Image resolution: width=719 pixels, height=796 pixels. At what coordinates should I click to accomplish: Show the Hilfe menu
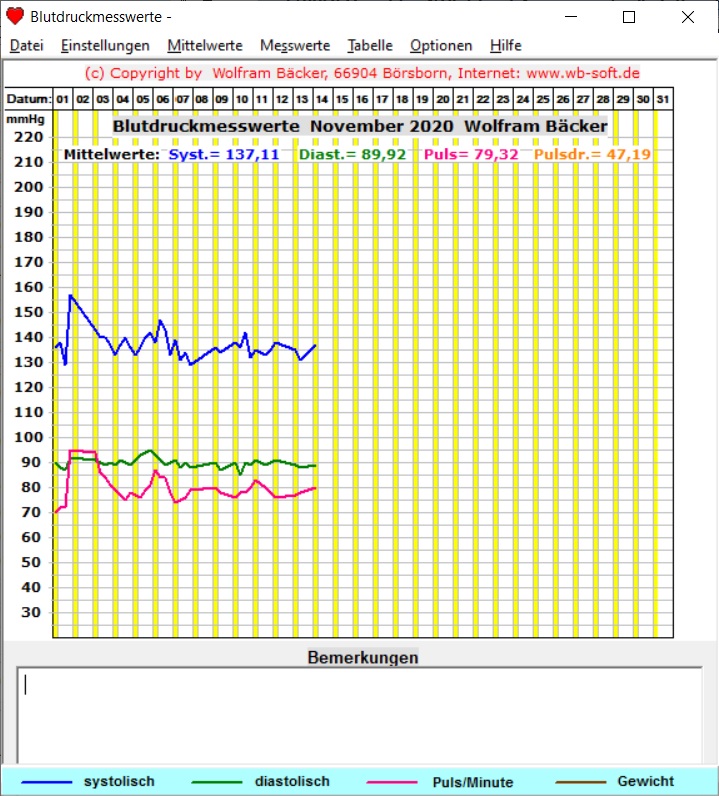(506, 46)
